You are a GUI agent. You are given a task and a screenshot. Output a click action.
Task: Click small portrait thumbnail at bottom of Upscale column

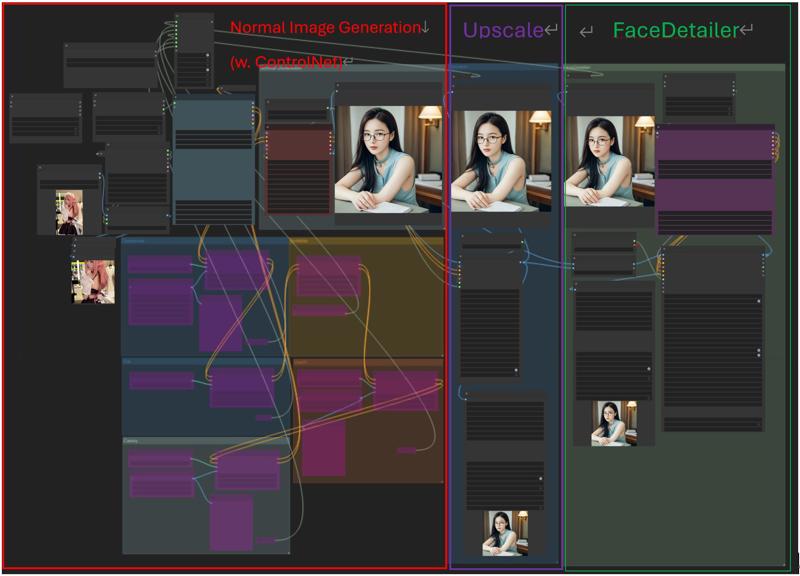505,533
